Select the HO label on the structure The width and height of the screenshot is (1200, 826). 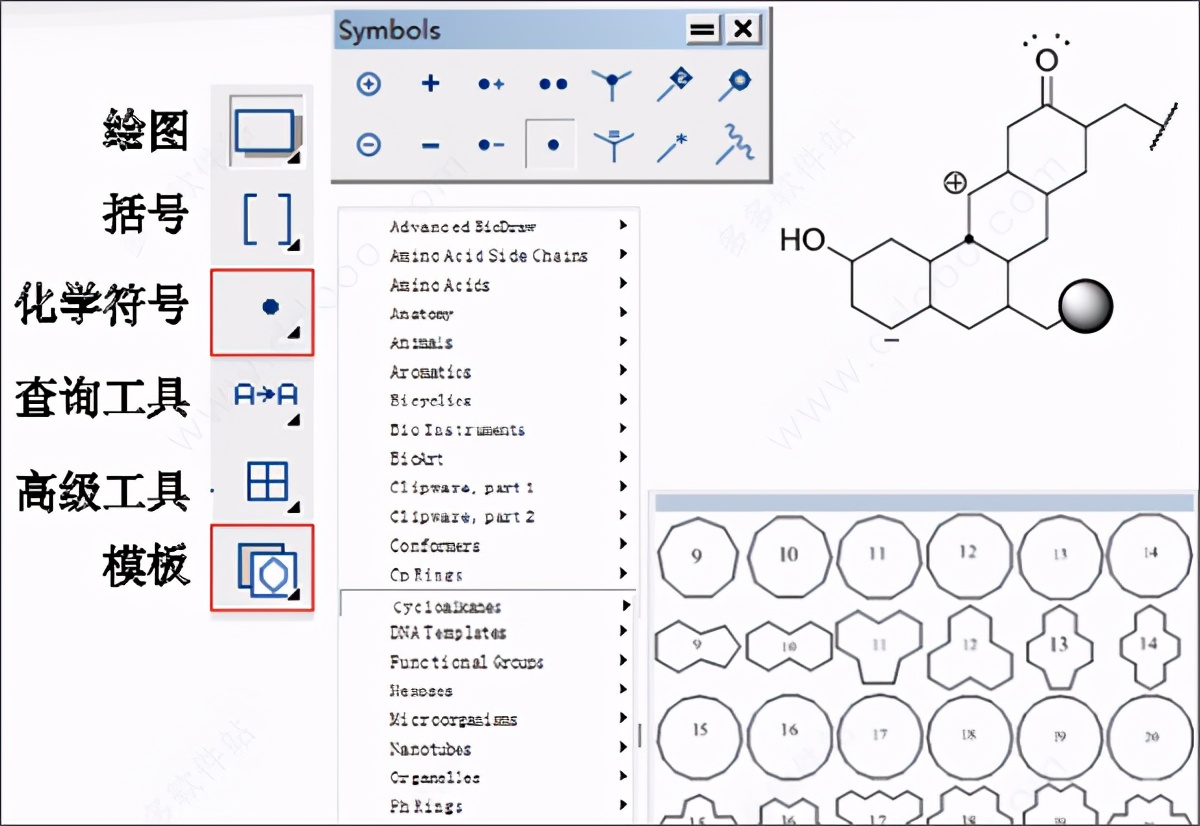click(x=803, y=239)
